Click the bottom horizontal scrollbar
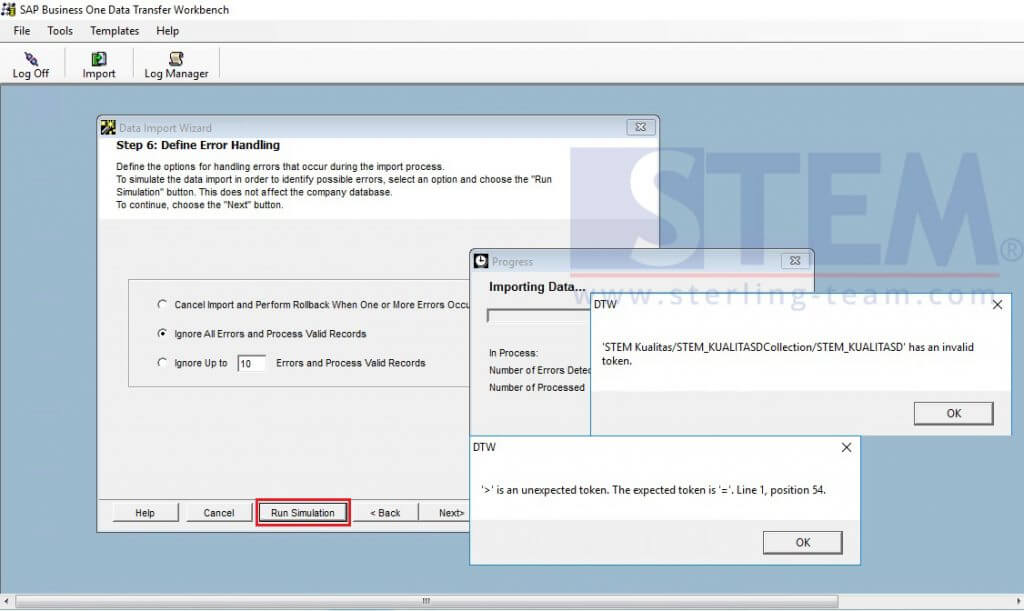Screen dimensions: 1024x611 pos(424,601)
